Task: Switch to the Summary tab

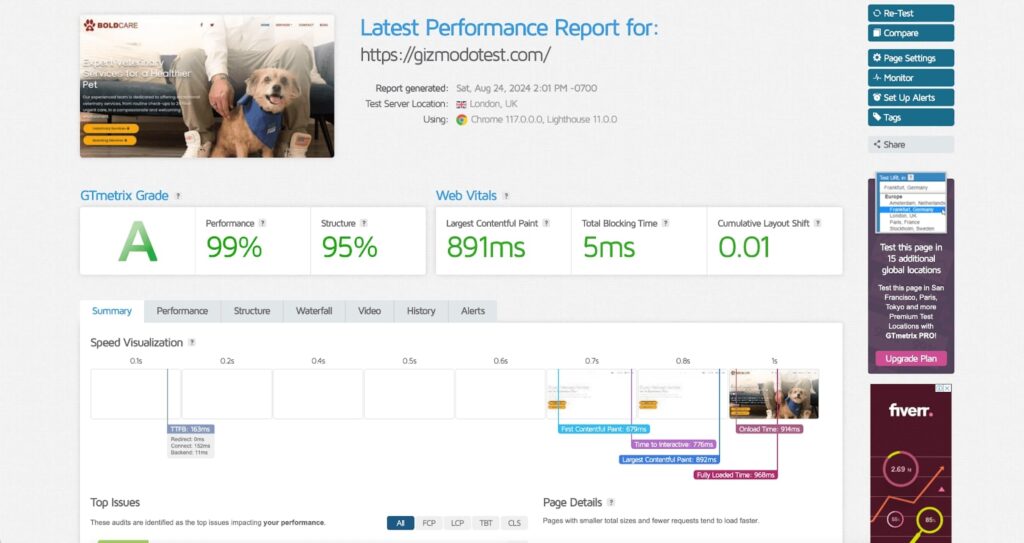Action: click(112, 311)
